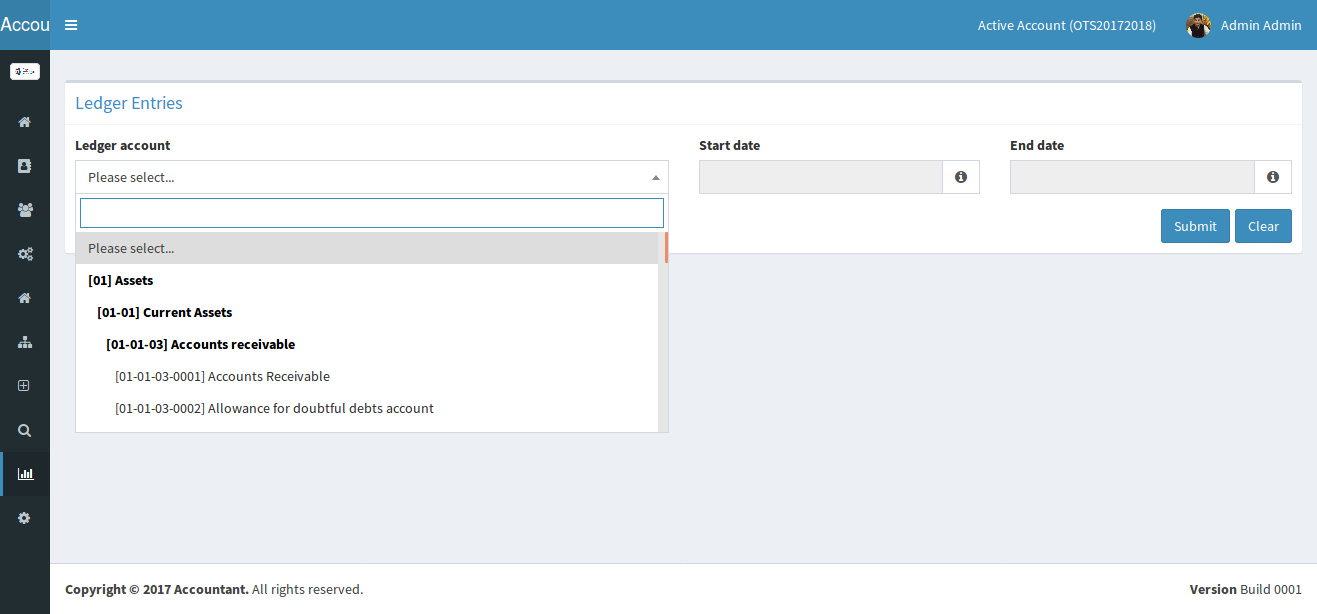The width and height of the screenshot is (1317, 614).
Task: Click the Accountant brand title
Action: coord(25,25)
